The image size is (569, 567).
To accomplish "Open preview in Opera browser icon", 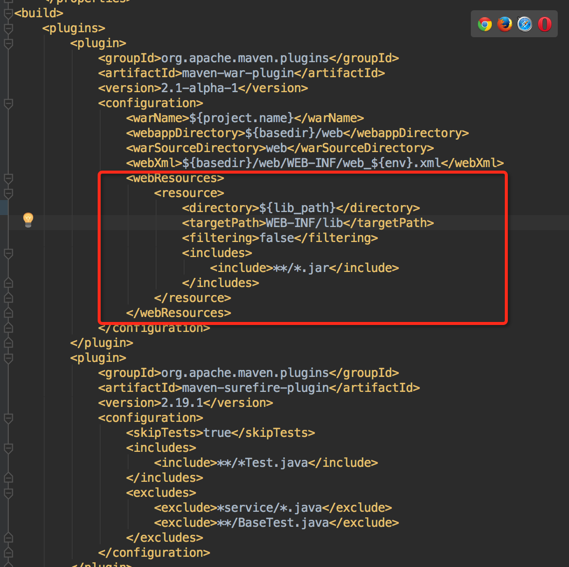I will pos(544,24).
